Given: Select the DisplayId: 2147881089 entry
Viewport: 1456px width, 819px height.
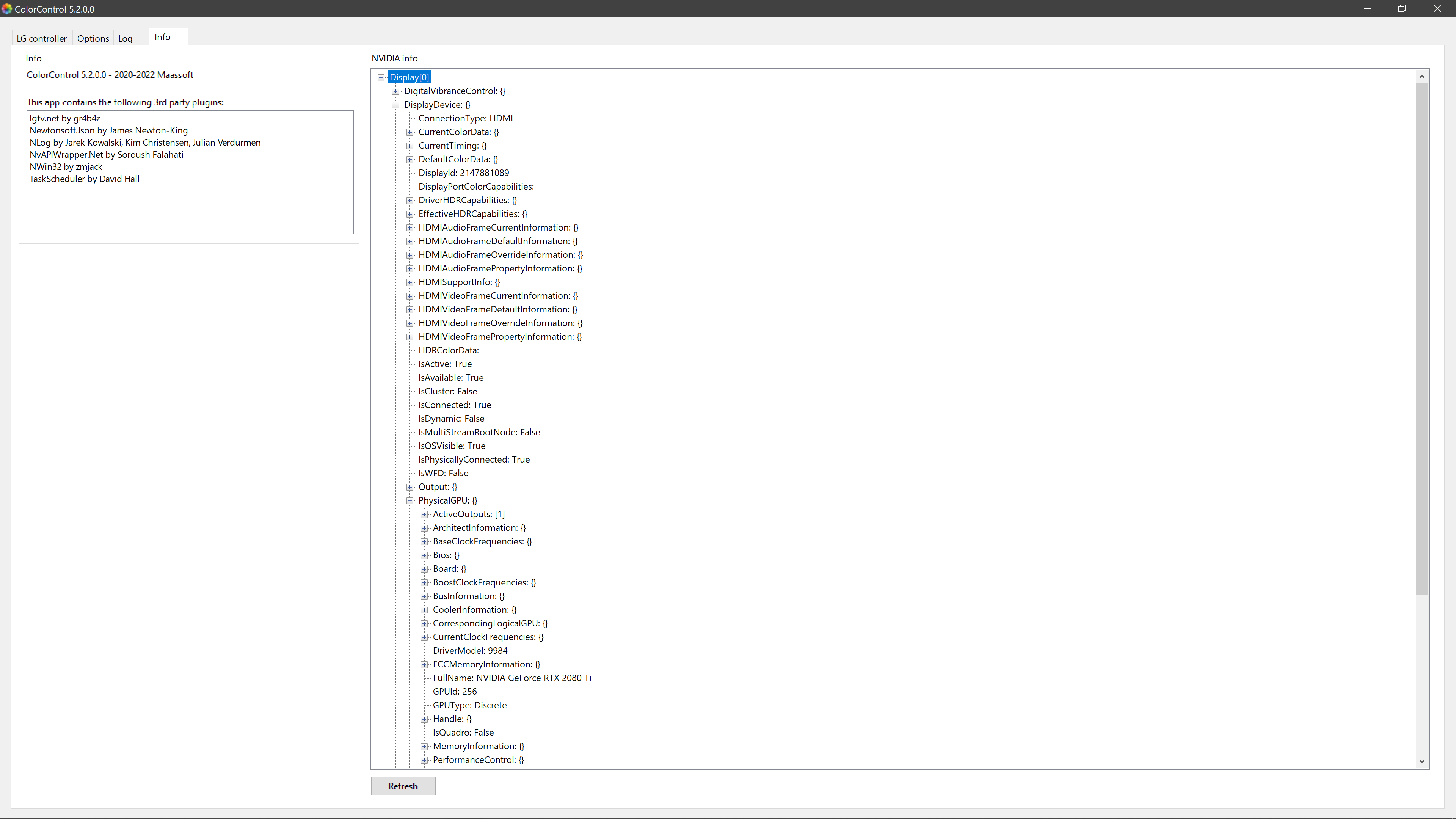Looking at the screenshot, I should (x=463, y=173).
